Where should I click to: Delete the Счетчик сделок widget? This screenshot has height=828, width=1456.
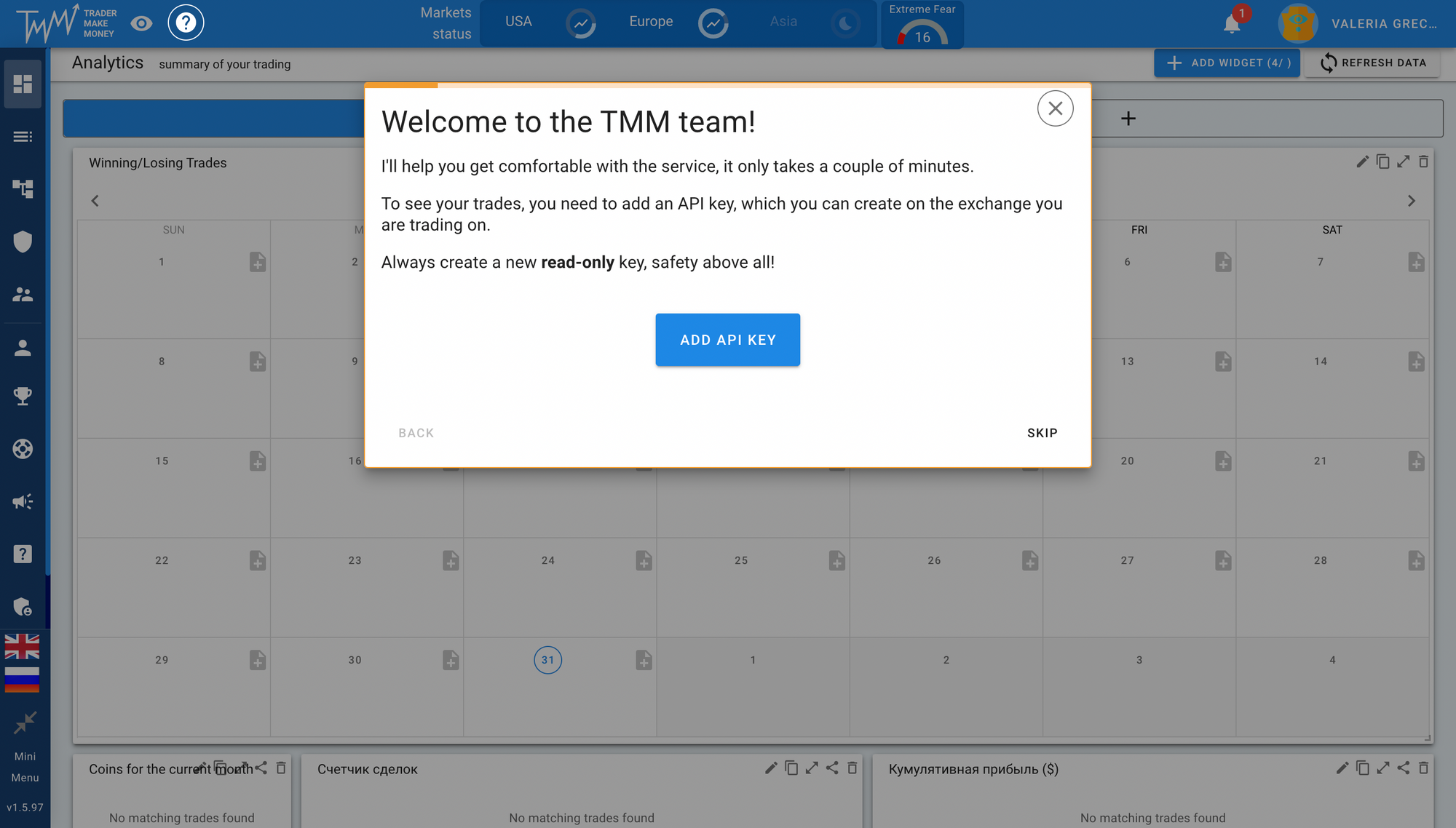(x=852, y=768)
